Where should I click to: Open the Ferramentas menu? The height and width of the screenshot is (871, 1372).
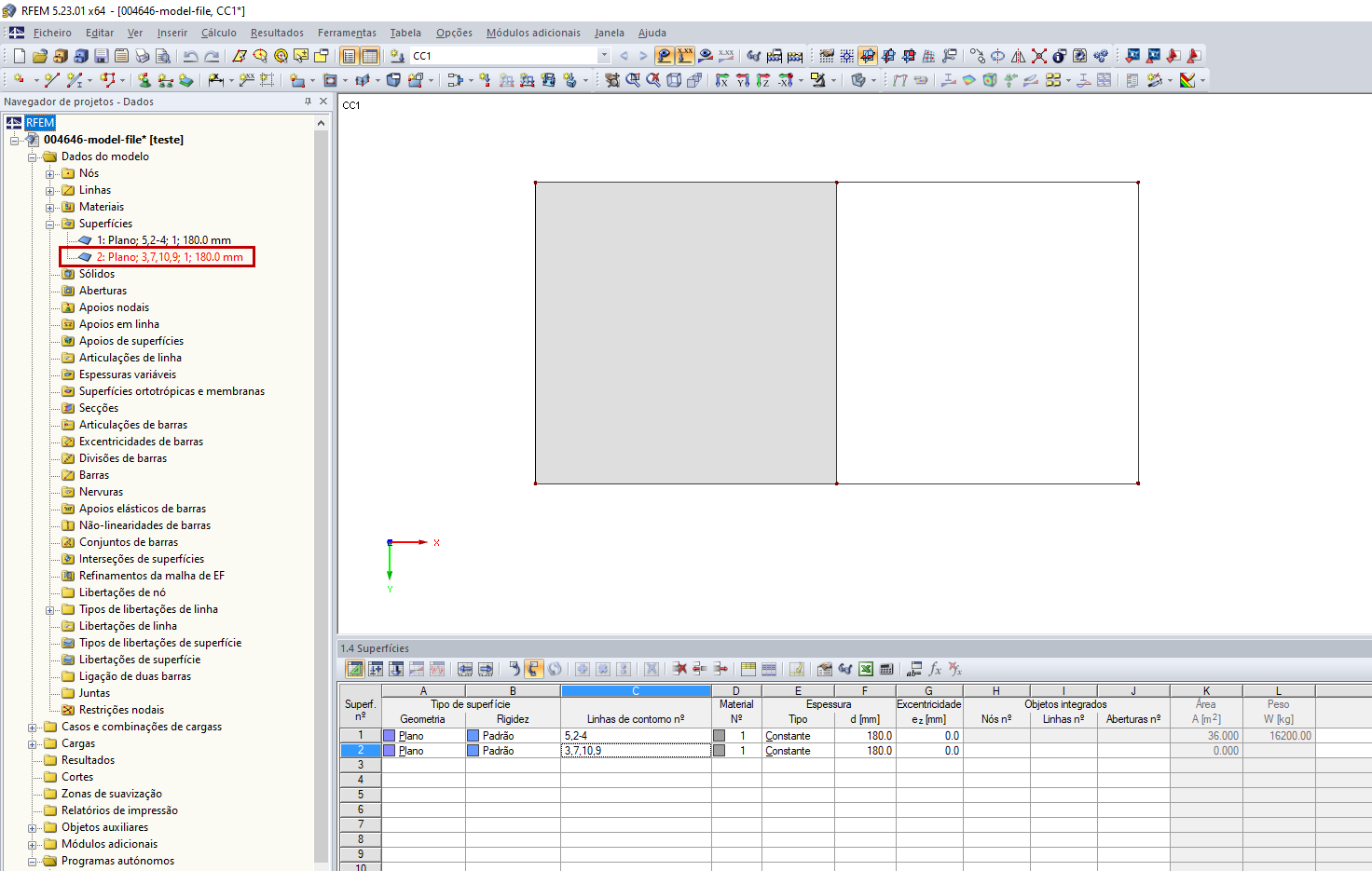[347, 33]
